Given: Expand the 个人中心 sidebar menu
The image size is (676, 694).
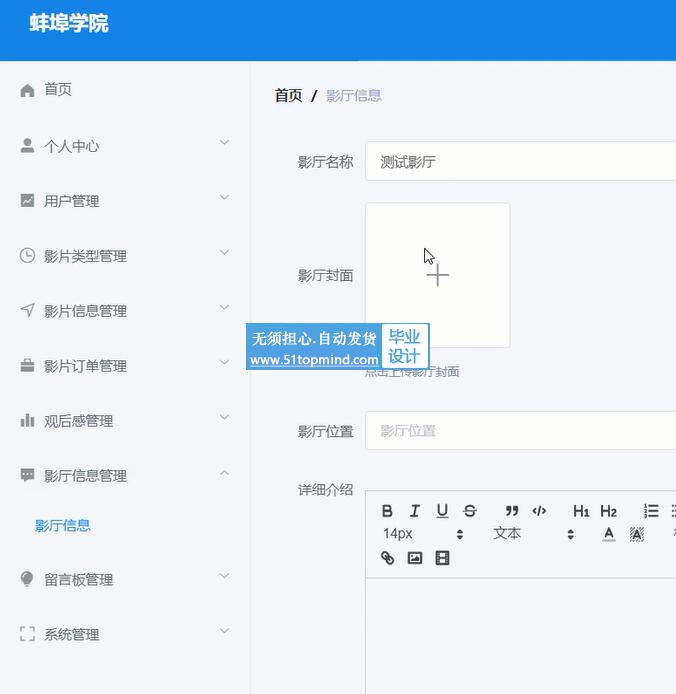Looking at the screenshot, I should click(x=125, y=146).
